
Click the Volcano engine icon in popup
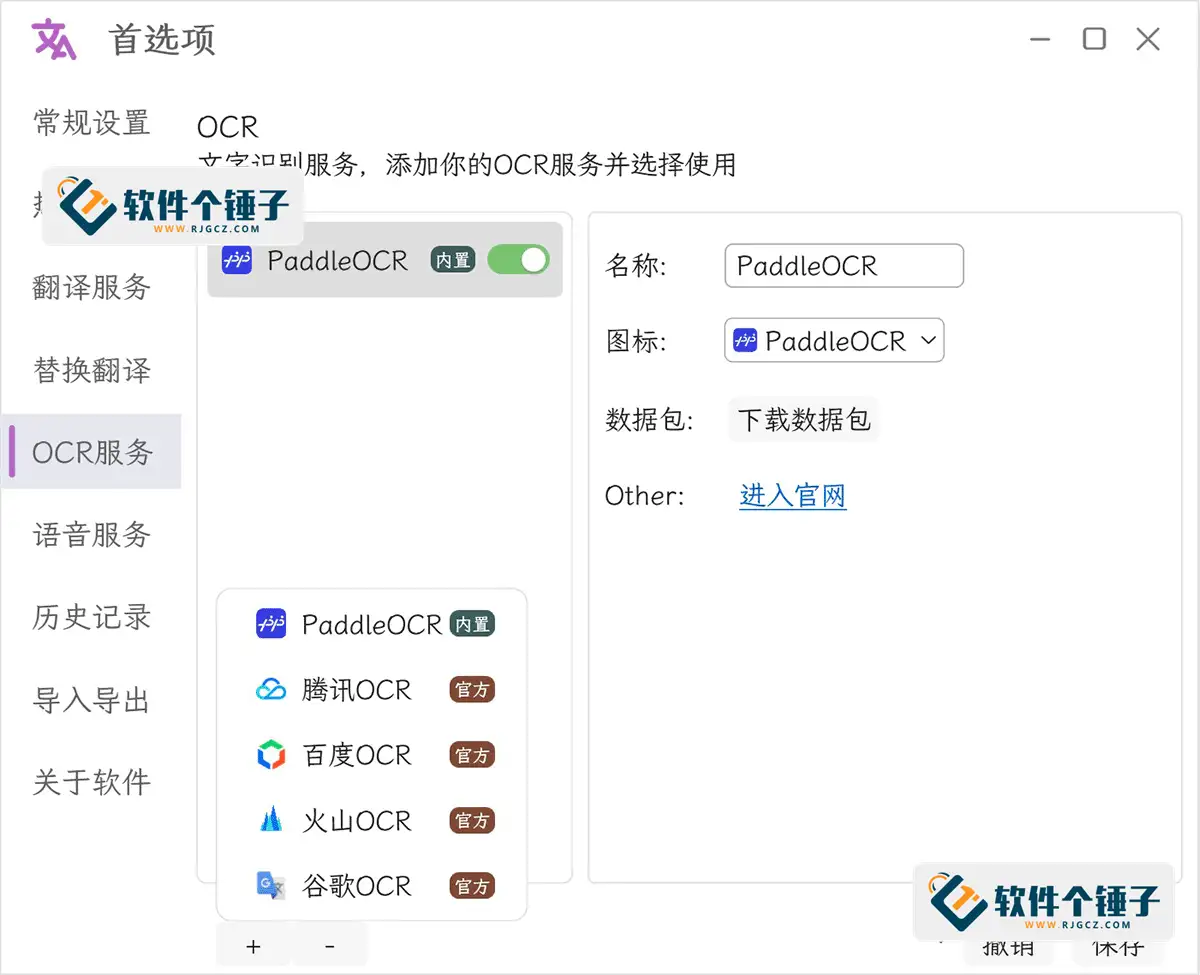click(x=271, y=821)
